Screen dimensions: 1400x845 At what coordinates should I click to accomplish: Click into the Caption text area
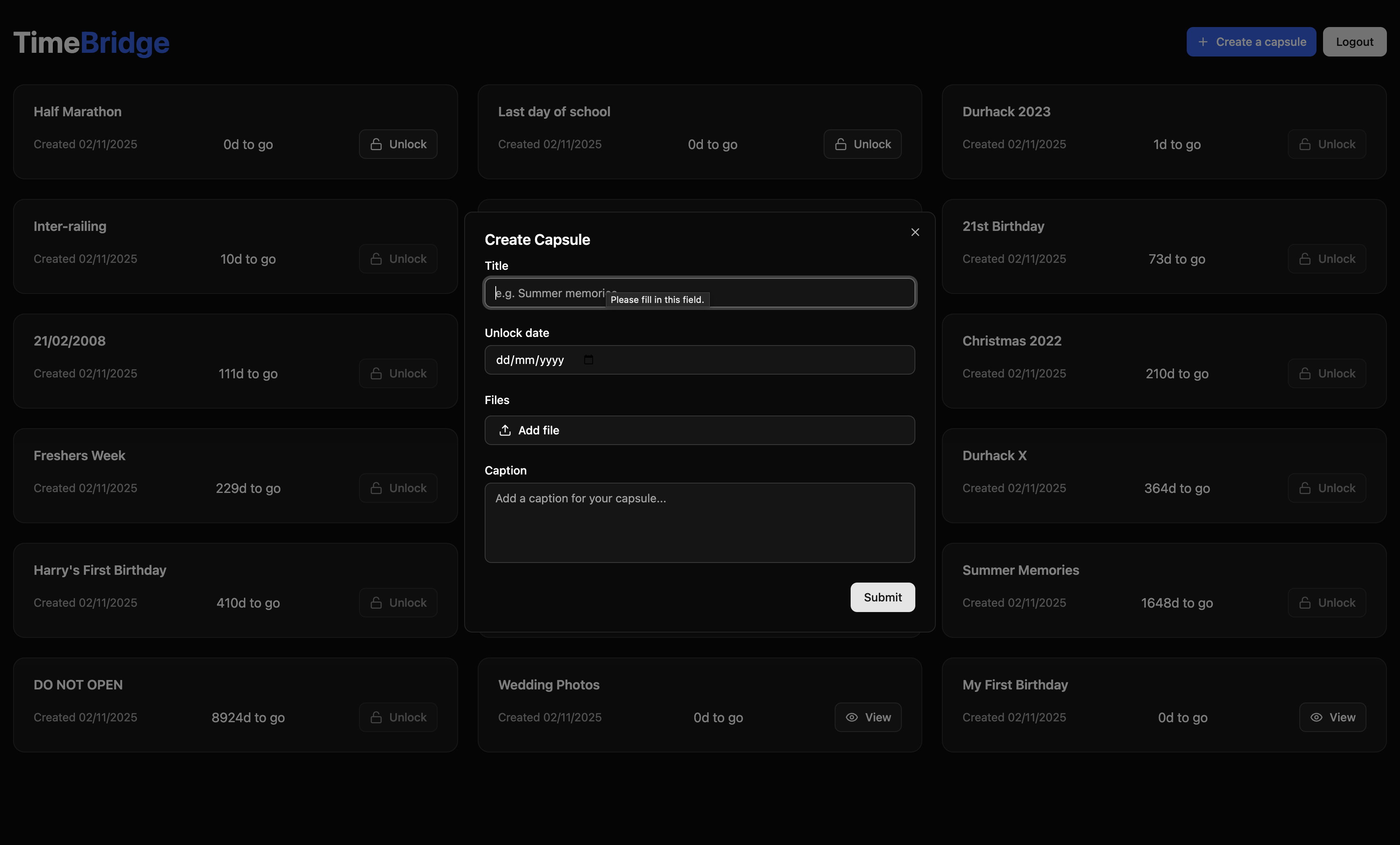(700, 523)
